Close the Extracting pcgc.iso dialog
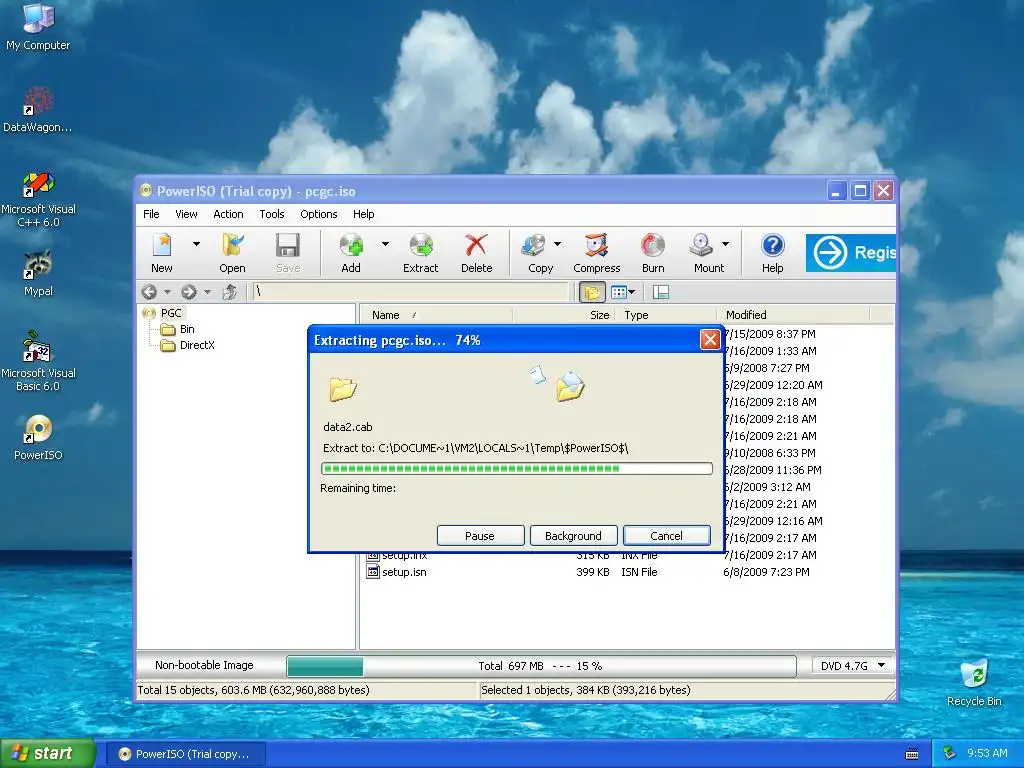The width and height of the screenshot is (1024, 768). click(x=710, y=340)
